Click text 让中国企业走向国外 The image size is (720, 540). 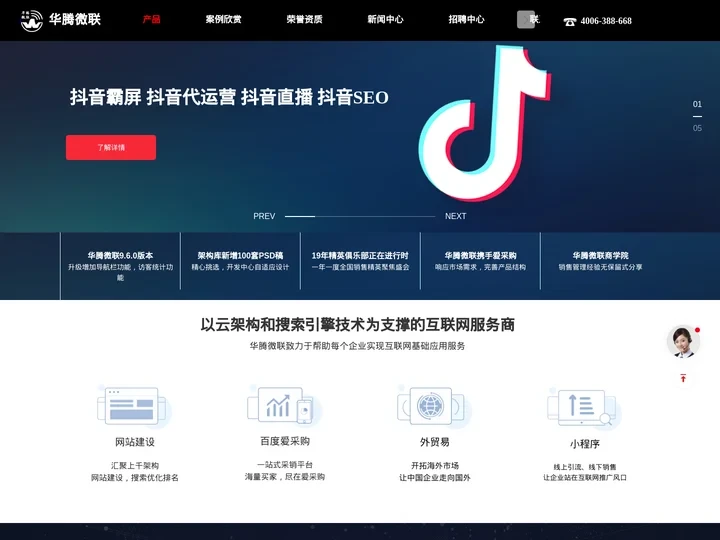click(x=434, y=478)
